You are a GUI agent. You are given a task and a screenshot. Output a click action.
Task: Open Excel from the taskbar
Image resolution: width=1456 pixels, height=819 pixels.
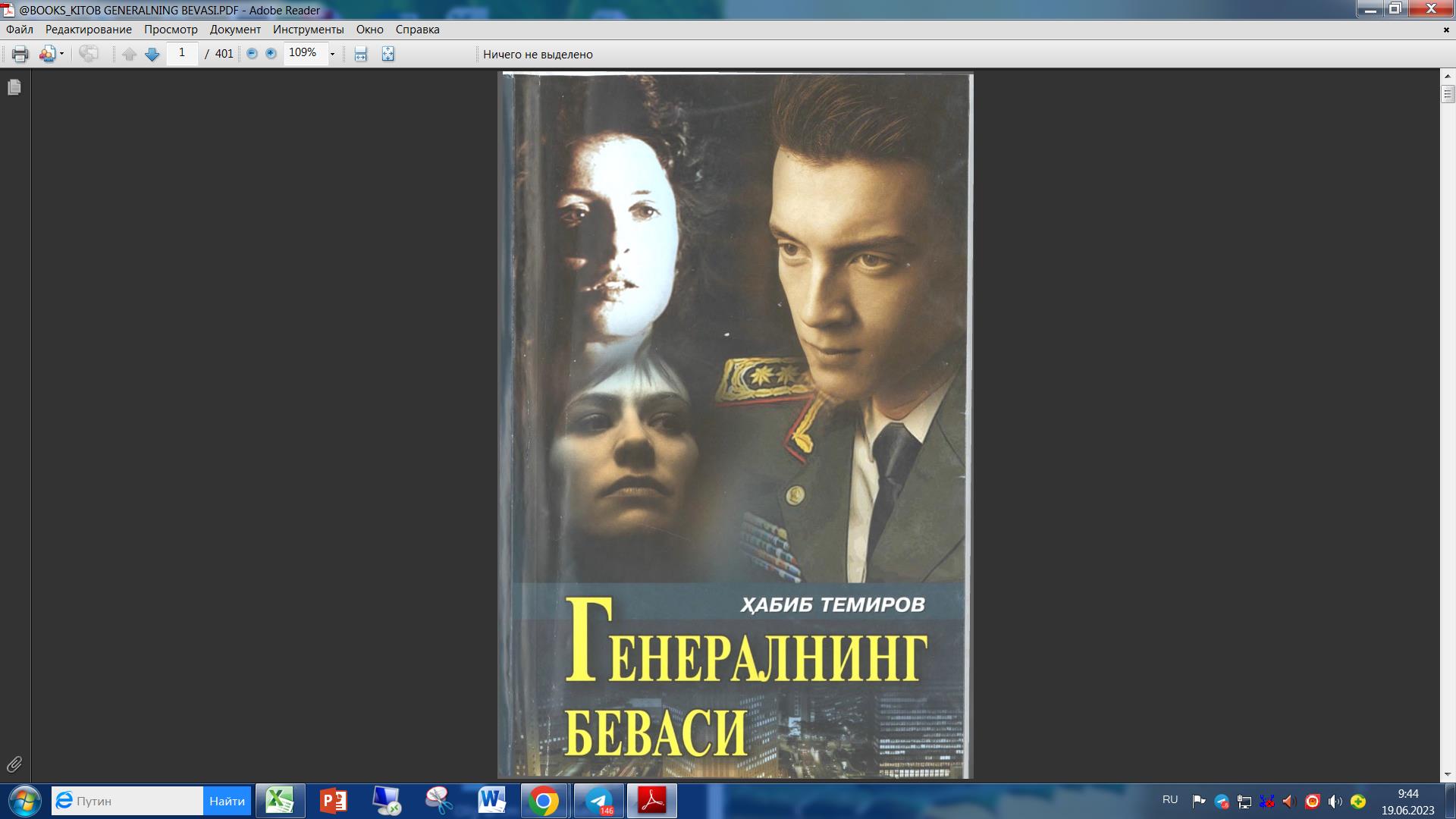[x=281, y=801]
